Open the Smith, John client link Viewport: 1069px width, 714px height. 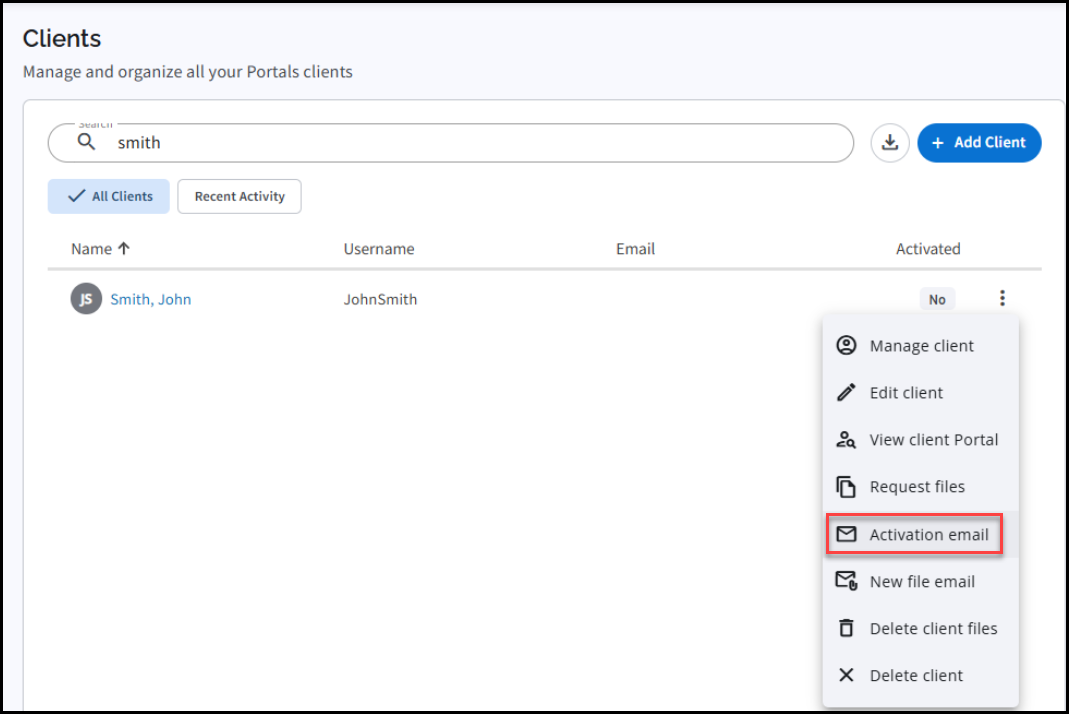(150, 299)
